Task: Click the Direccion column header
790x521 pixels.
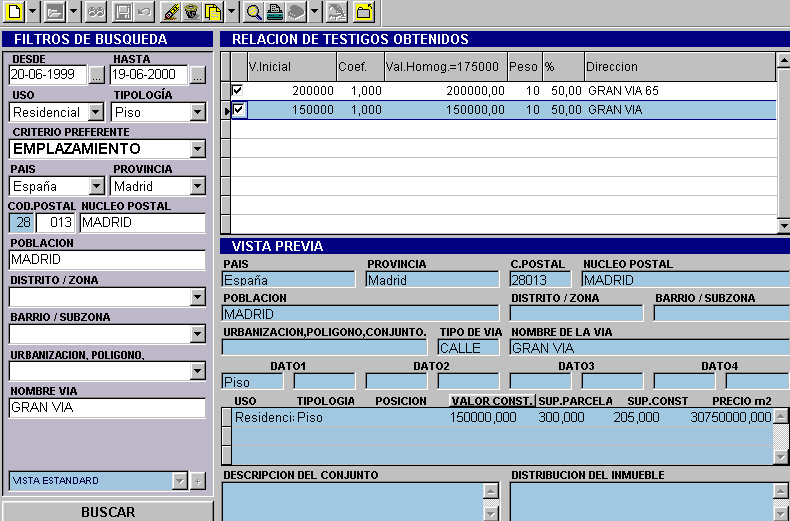Action: (680, 67)
